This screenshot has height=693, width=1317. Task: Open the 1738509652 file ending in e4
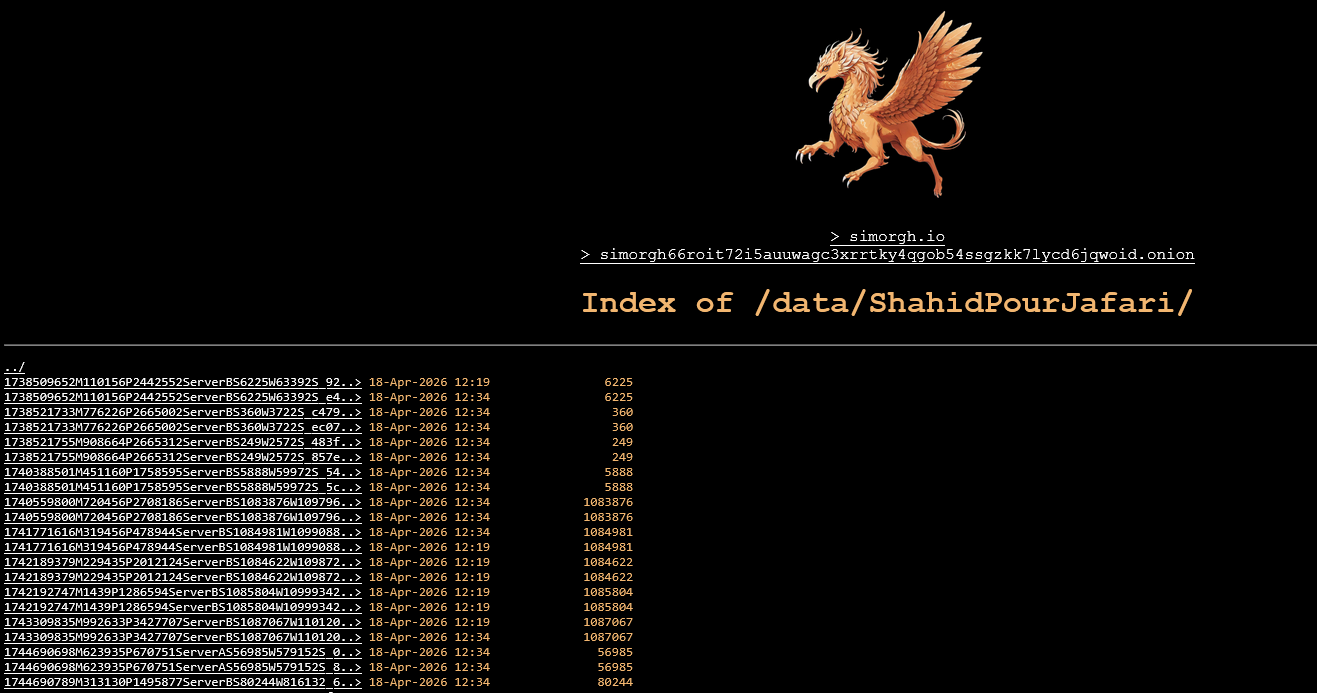(182, 397)
